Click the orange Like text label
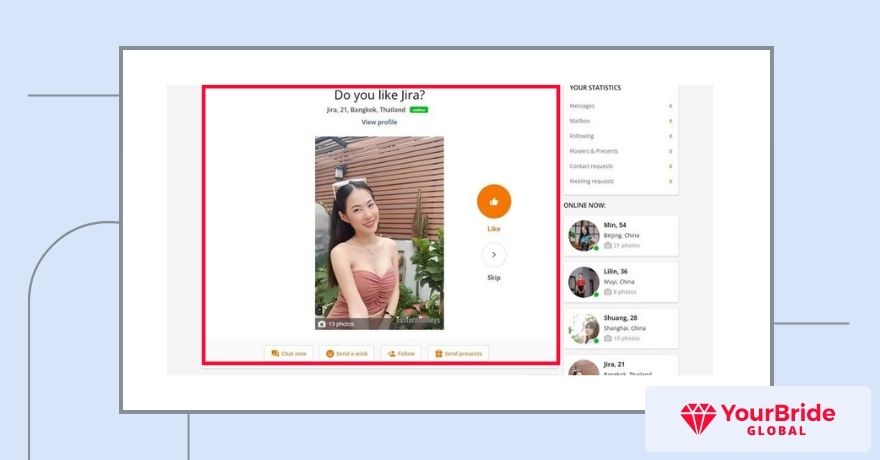The width and height of the screenshot is (880, 460). 494,229
